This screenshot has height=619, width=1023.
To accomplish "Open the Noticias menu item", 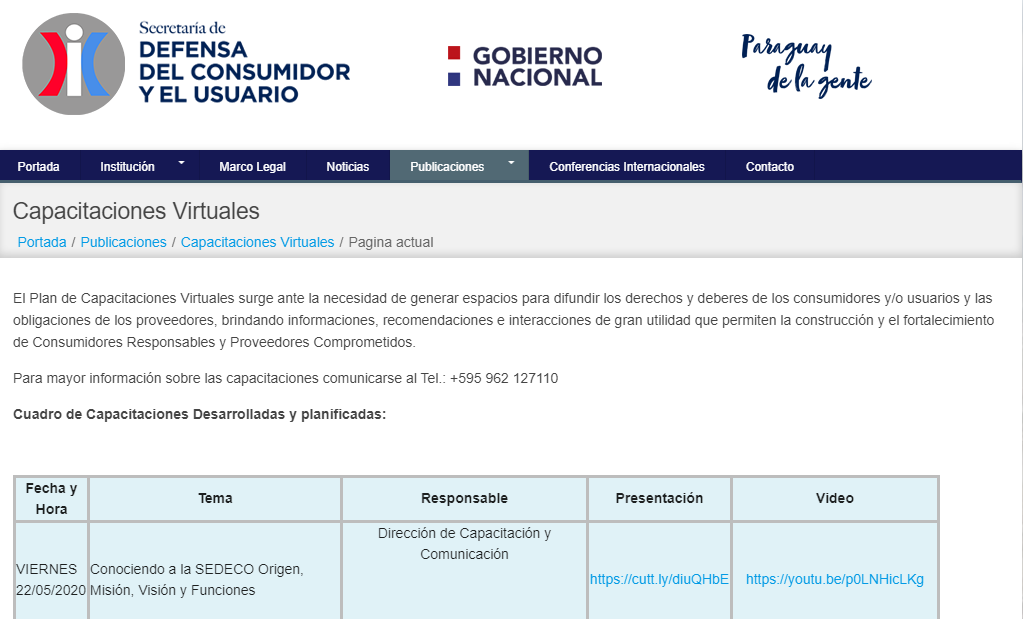I will [x=348, y=166].
